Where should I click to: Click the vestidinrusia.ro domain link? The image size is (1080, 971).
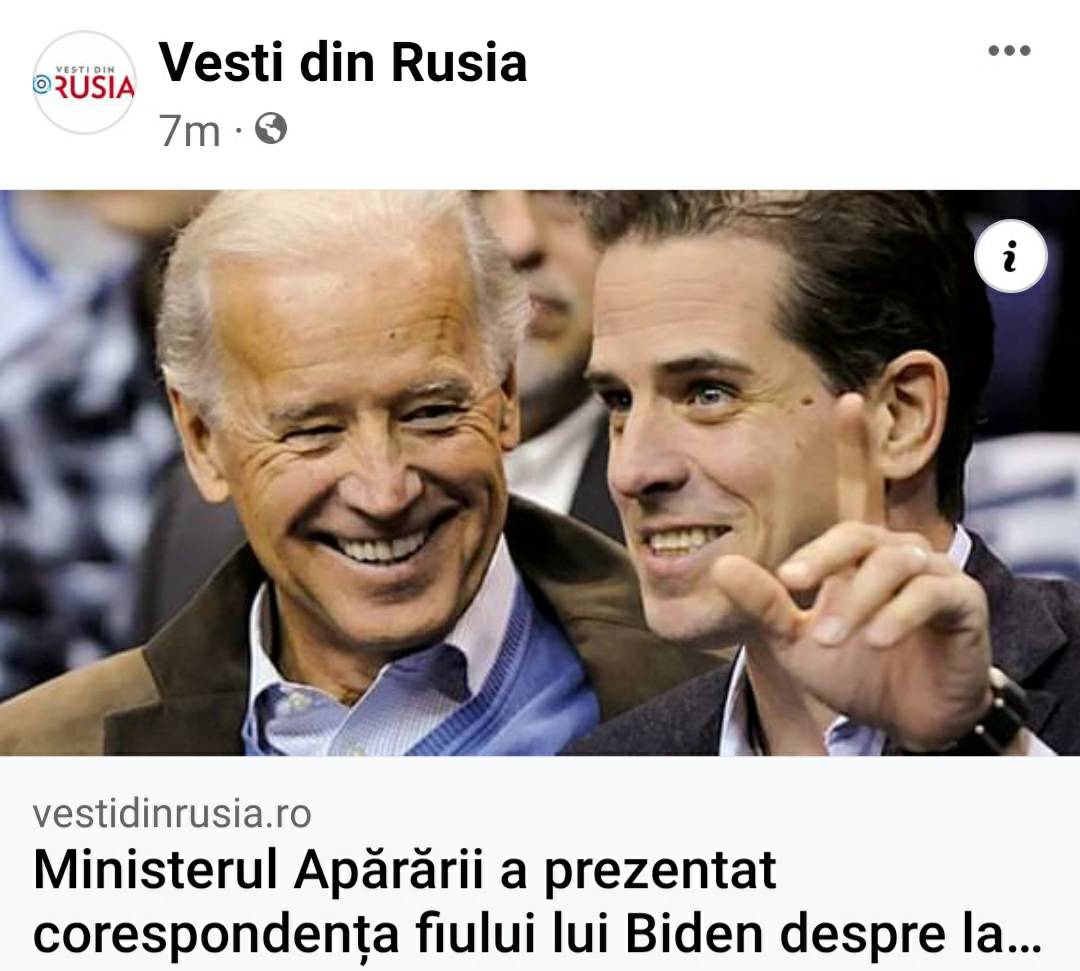point(172,813)
